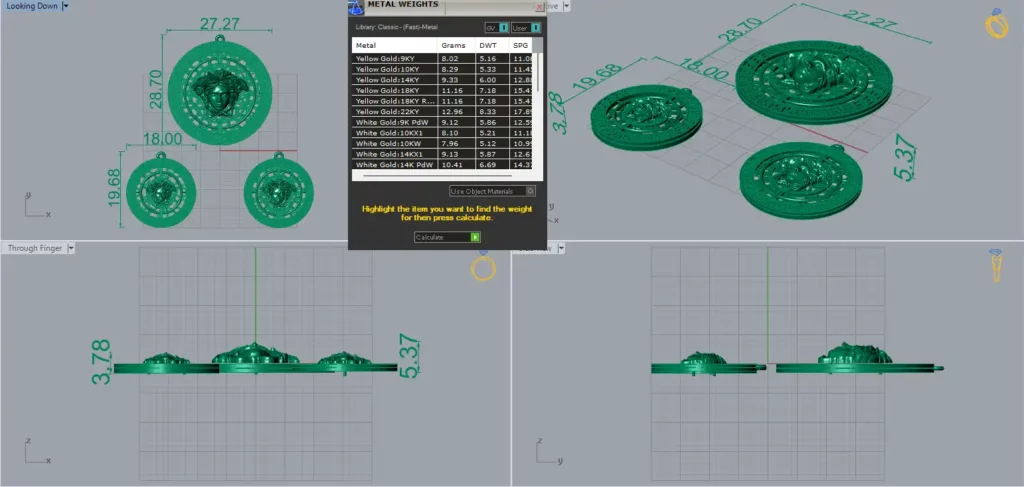
Task: Sort by the SPG column header
Action: [x=520, y=46]
